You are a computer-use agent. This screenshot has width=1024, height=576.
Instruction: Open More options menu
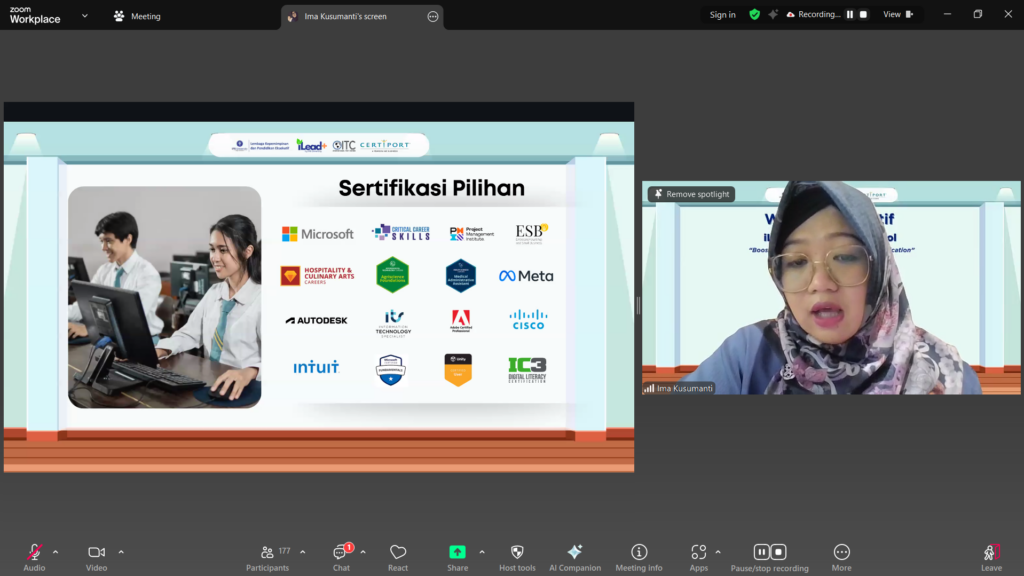pyautogui.click(x=841, y=558)
